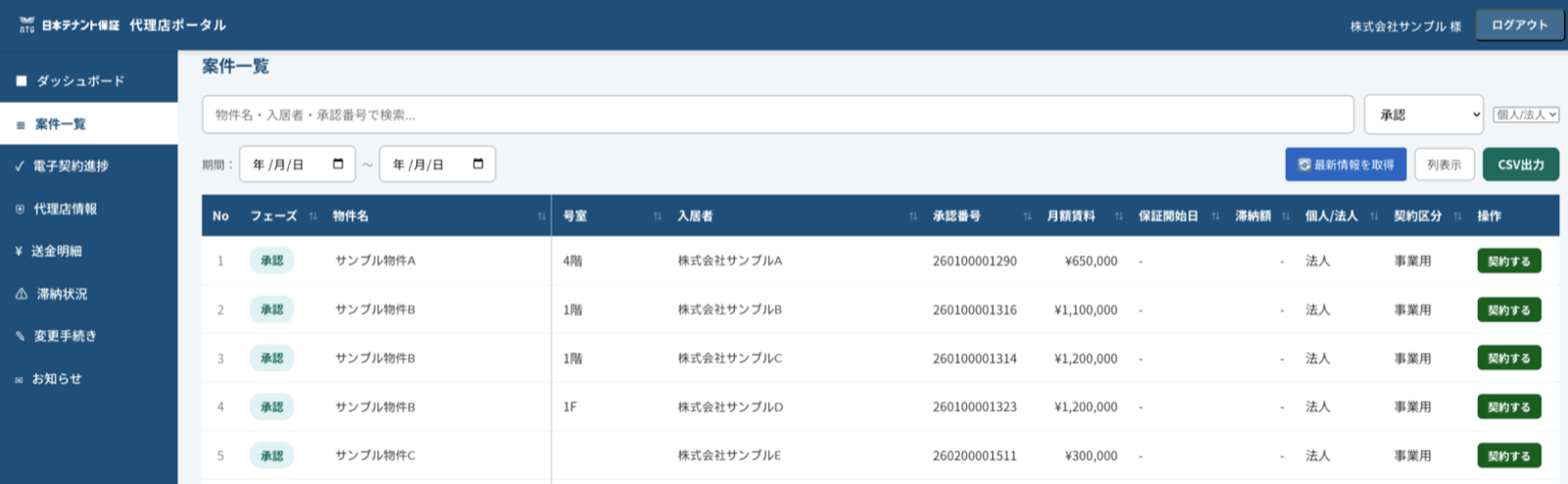Click the refresh icon in 最新情報を取得 button
The image size is (1568, 484).
click(1304, 165)
